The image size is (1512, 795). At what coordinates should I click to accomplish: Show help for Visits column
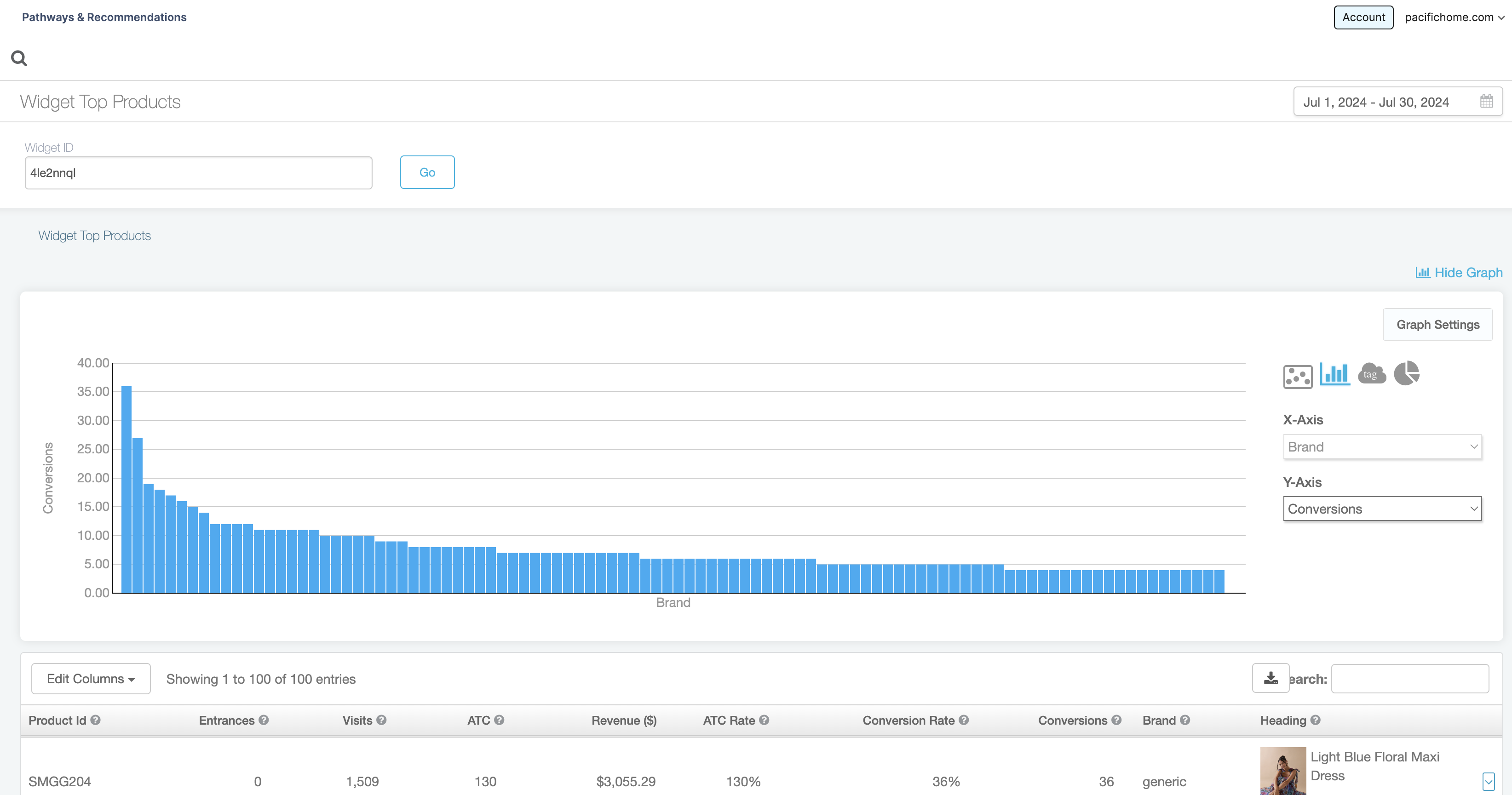[381, 720]
